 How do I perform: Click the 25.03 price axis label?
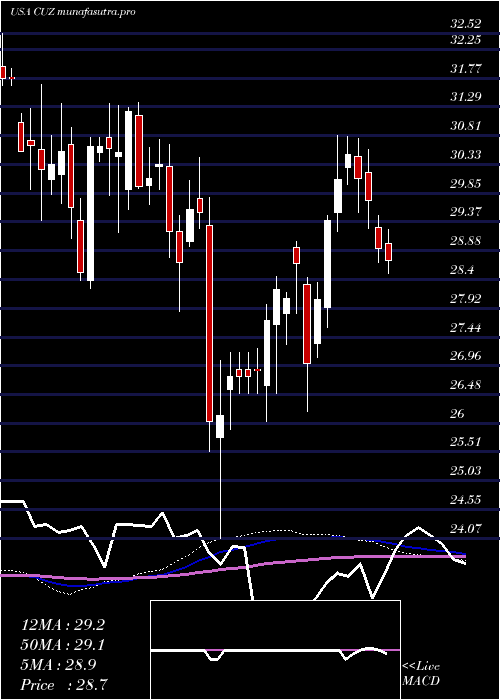[466, 471]
